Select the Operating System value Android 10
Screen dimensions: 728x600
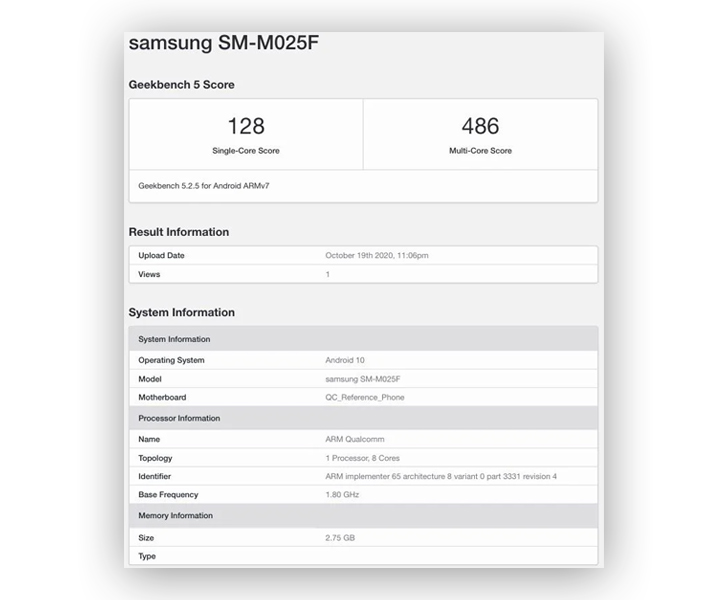click(345, 360)
